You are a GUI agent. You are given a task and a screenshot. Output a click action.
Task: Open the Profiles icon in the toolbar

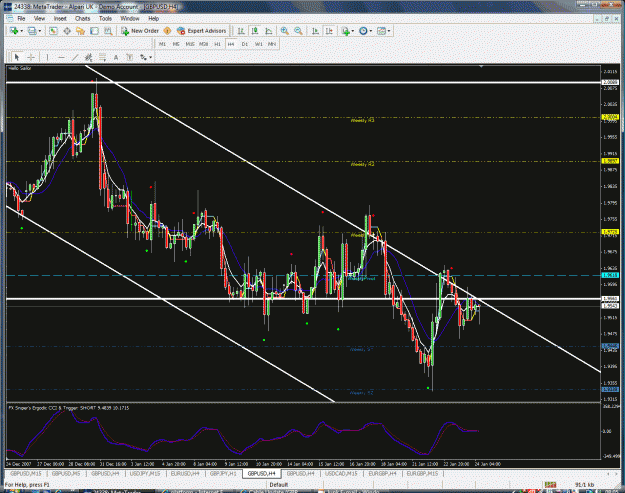[x=32, y=31]
